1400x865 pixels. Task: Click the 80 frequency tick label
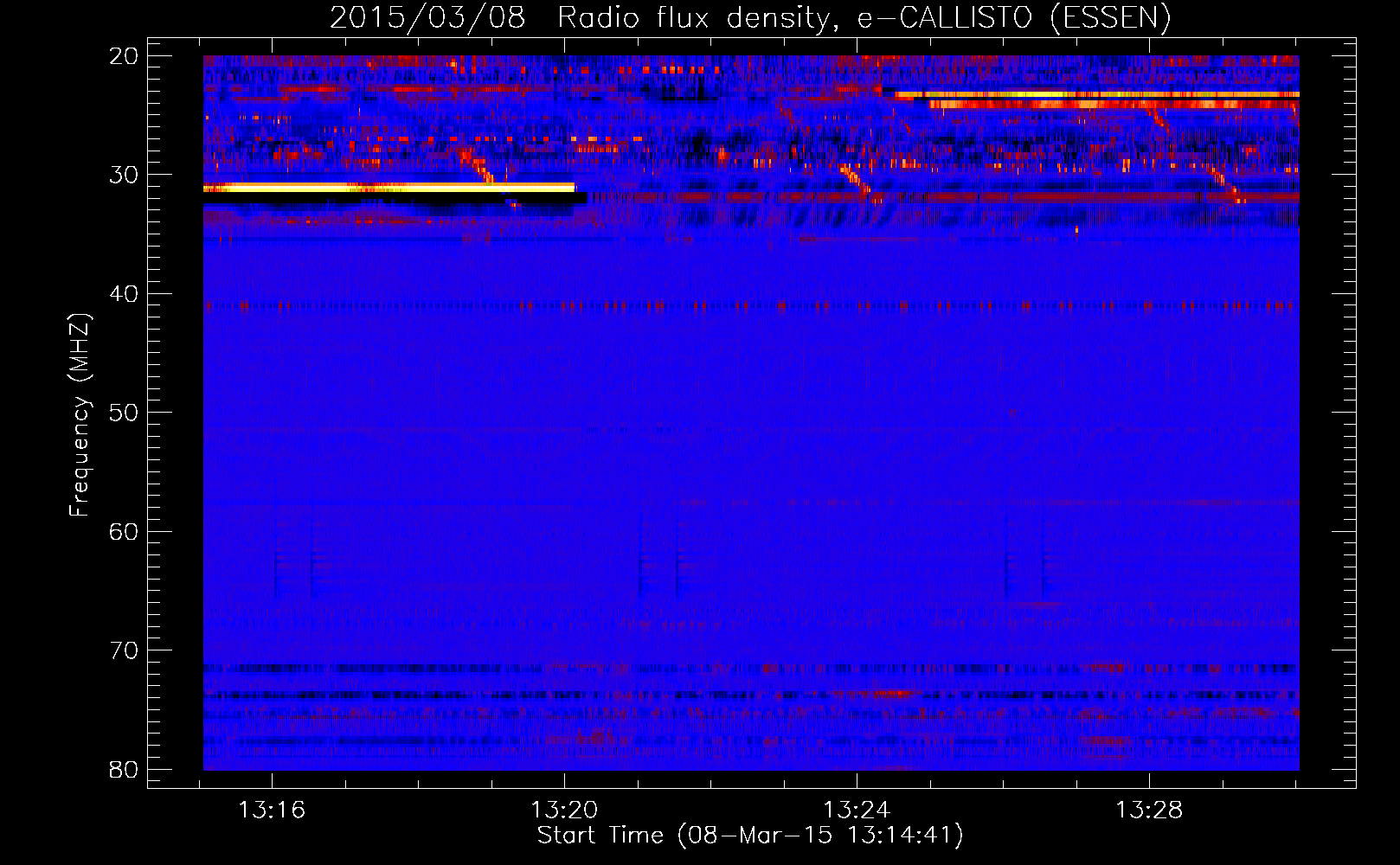[x=124, y=769]
